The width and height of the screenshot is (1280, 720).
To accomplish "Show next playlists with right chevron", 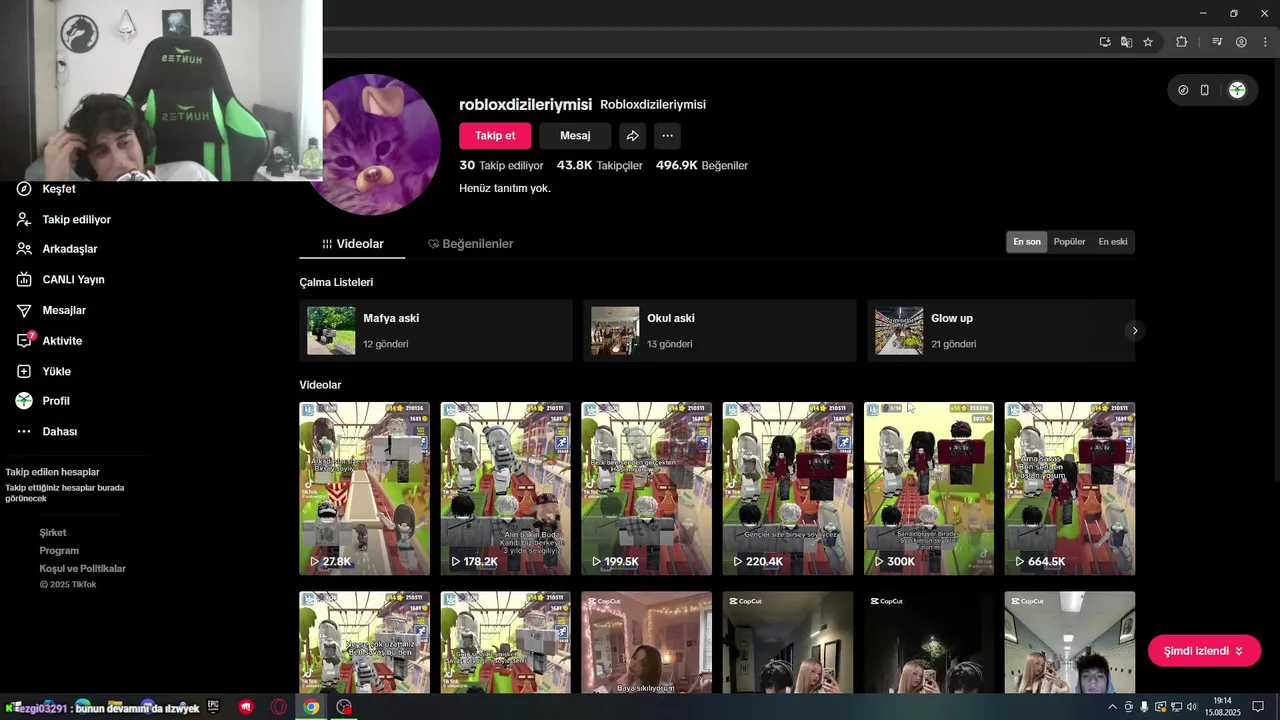I will (x=1134, y=330).
